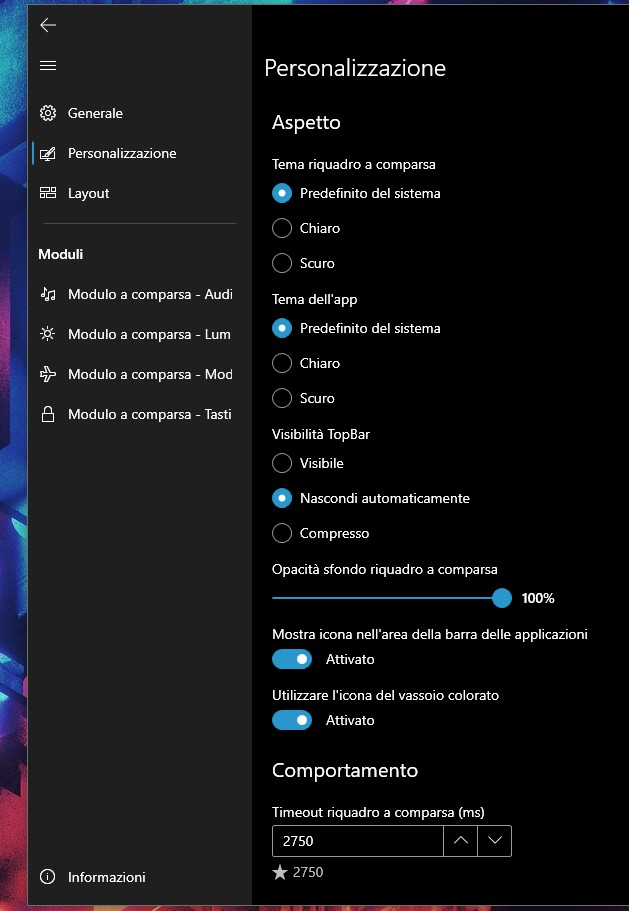The width and height of the screenshot is (629, 911).
Task: Click the Generale gear icon
Action: pyautogui.click(x=48, y=113)
